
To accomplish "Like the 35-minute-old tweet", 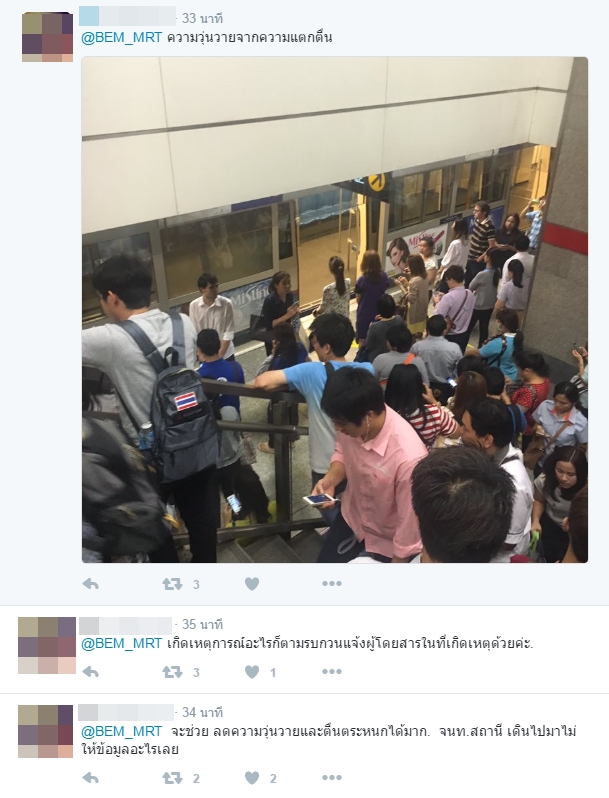I will [252, 672].
